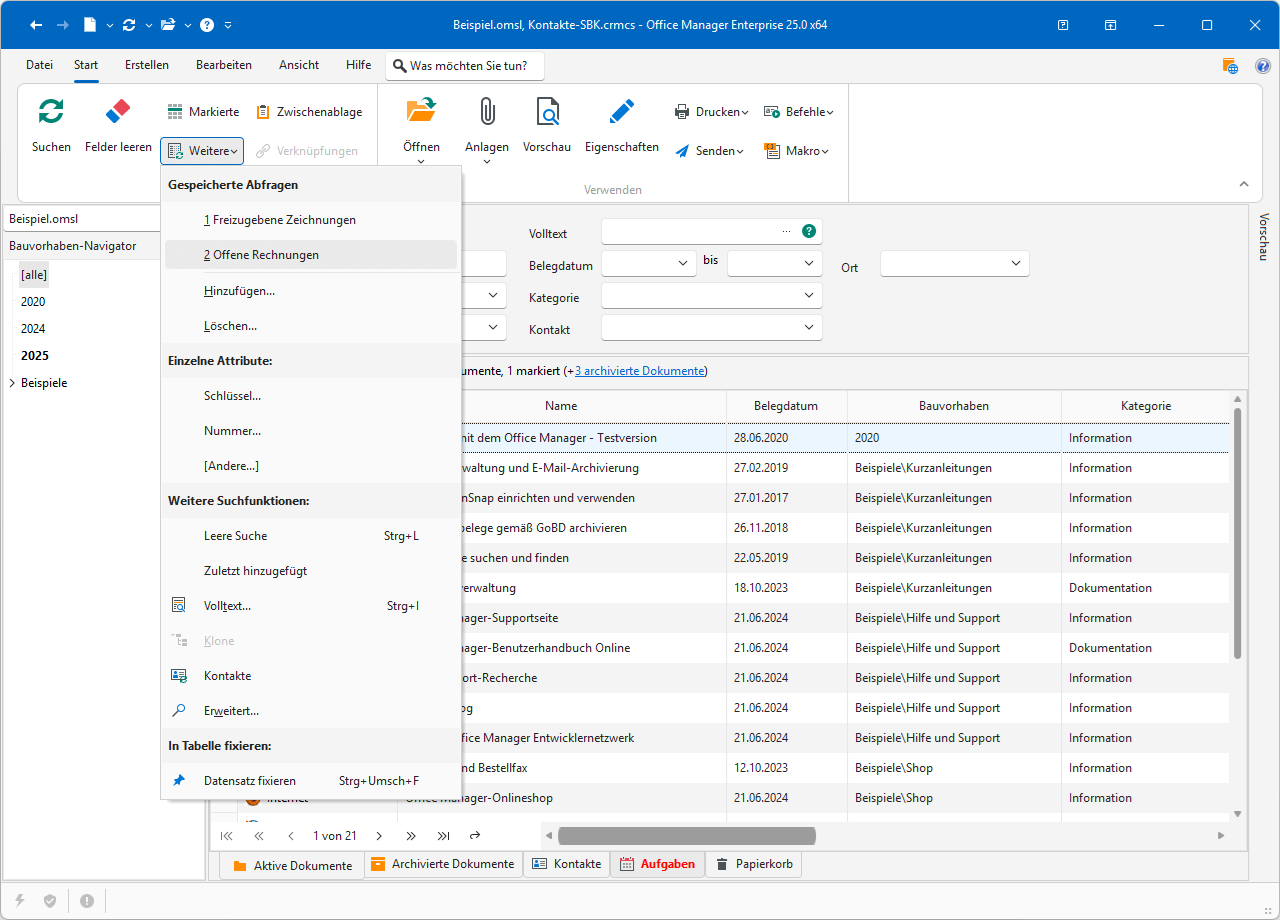Expand the Beispiele tree node
This screenshot has width=1280, height=920.
click(11, 383)
